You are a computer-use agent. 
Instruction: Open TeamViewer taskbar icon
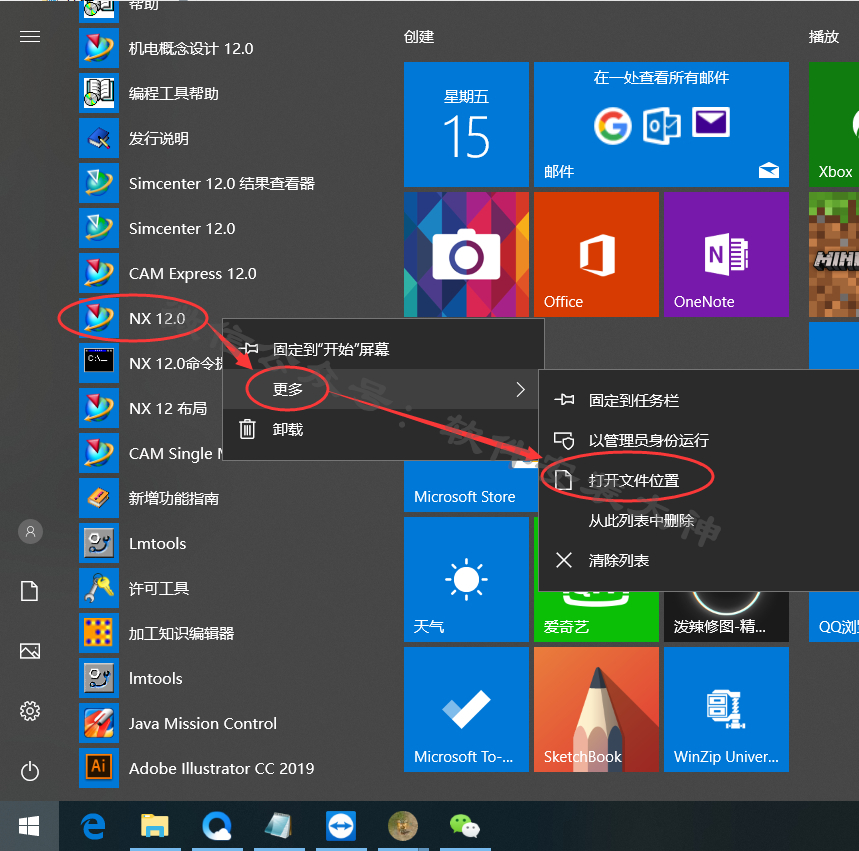[341, 826]
